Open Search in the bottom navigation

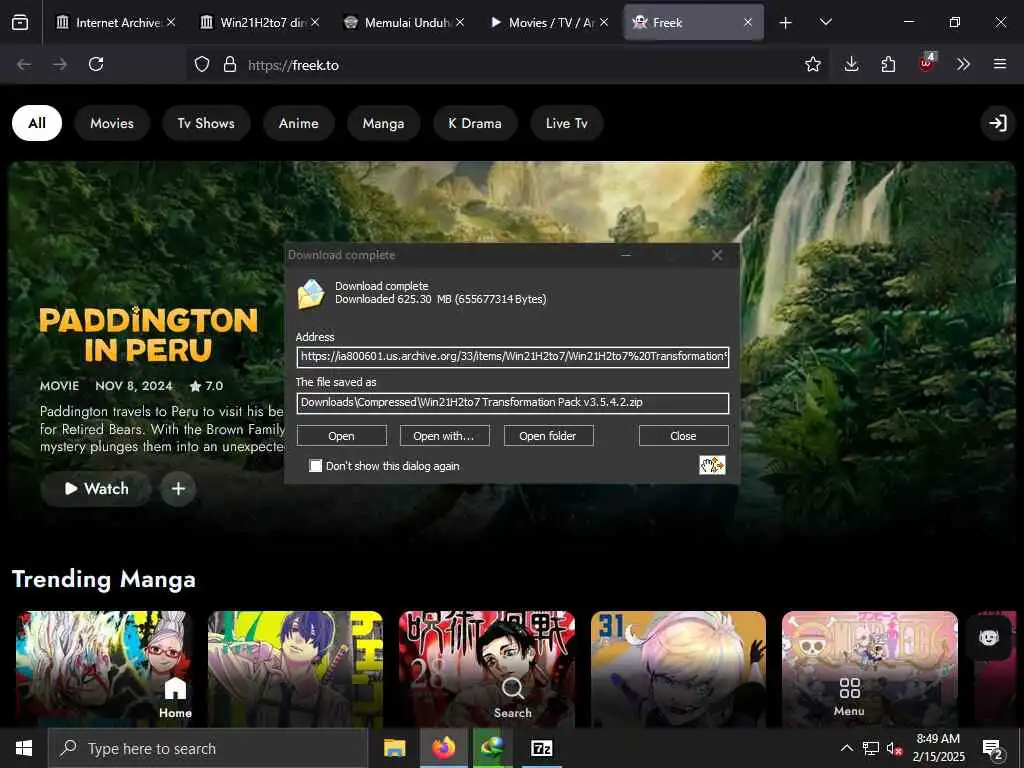(x=513, y=697)
